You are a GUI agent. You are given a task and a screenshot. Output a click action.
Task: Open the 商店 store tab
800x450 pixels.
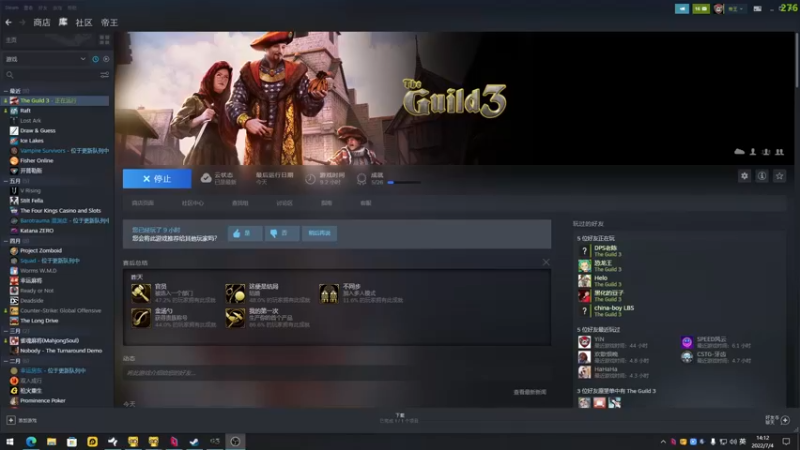point(42,22)
